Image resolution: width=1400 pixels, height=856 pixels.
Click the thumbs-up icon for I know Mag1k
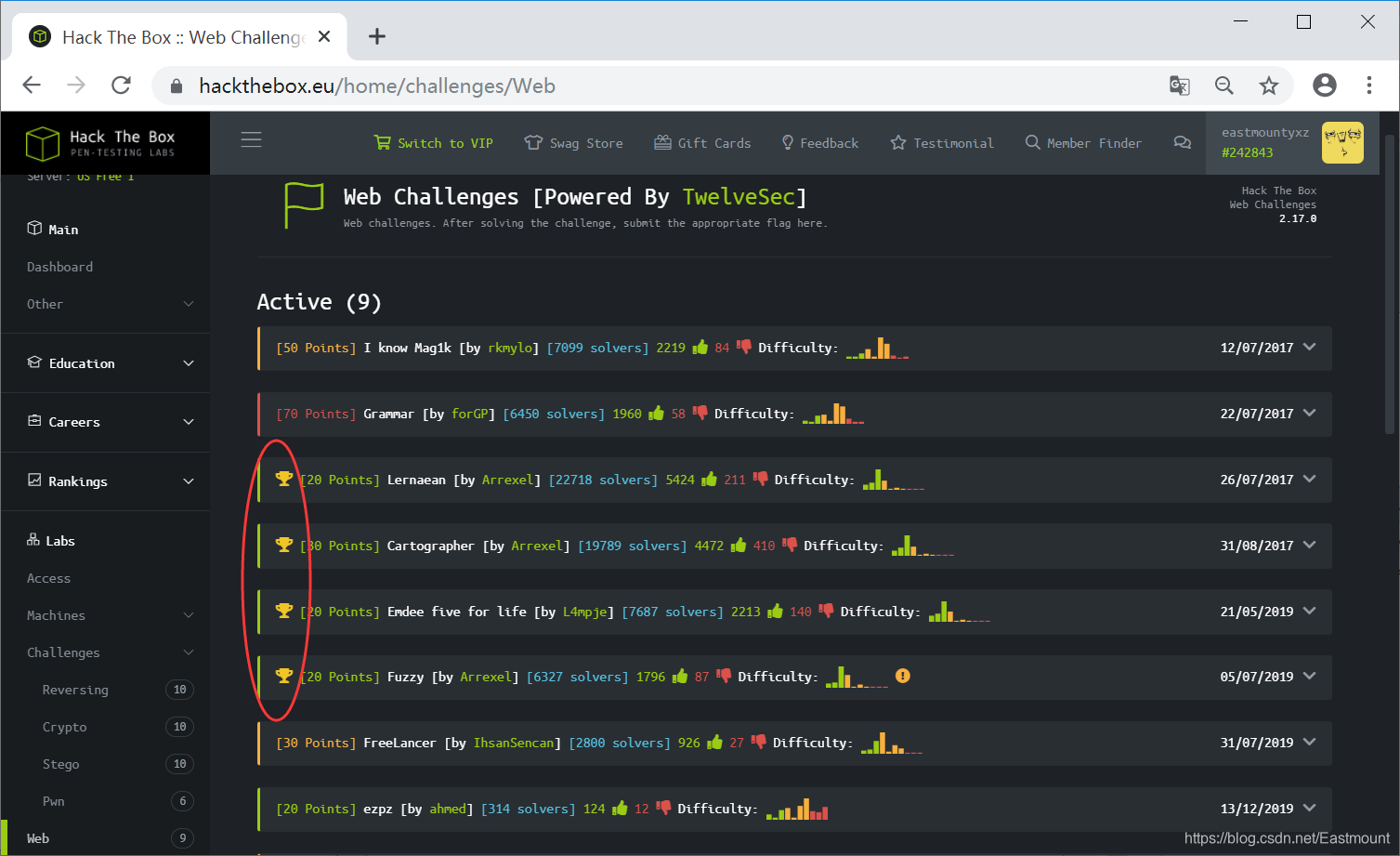pos(700,347)
